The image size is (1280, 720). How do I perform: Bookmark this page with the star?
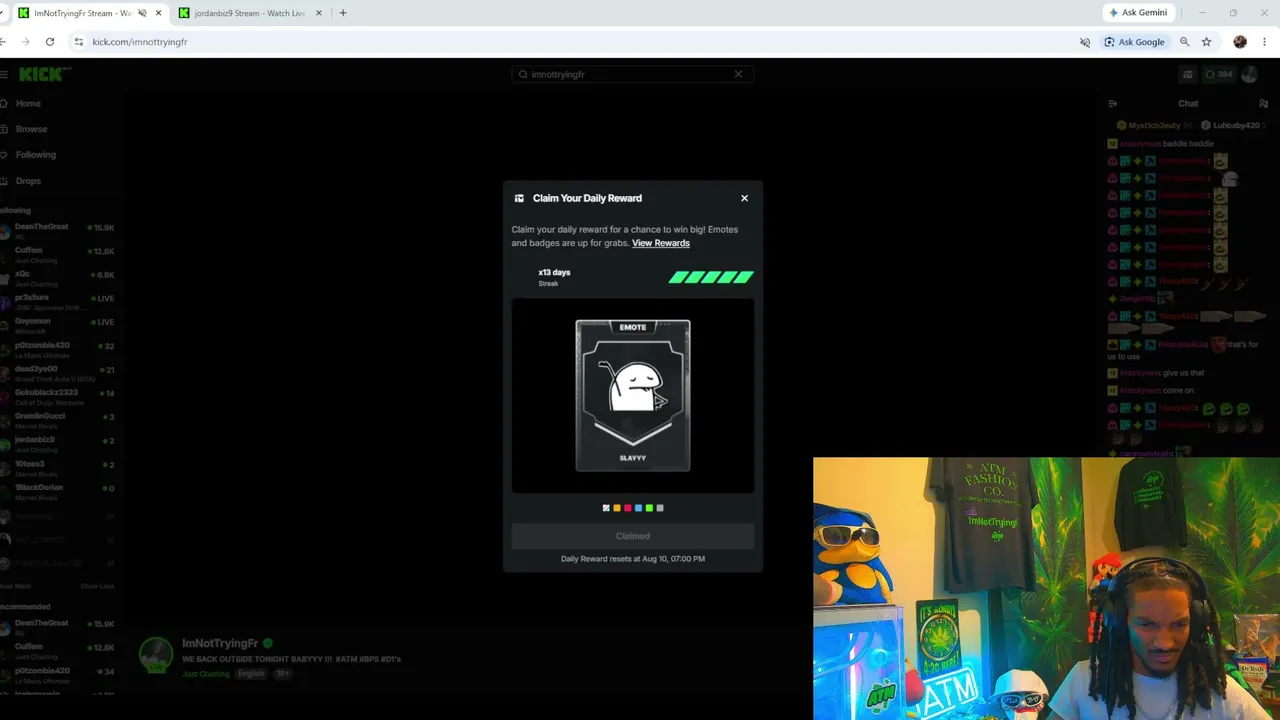click(x=1207, y=42)
